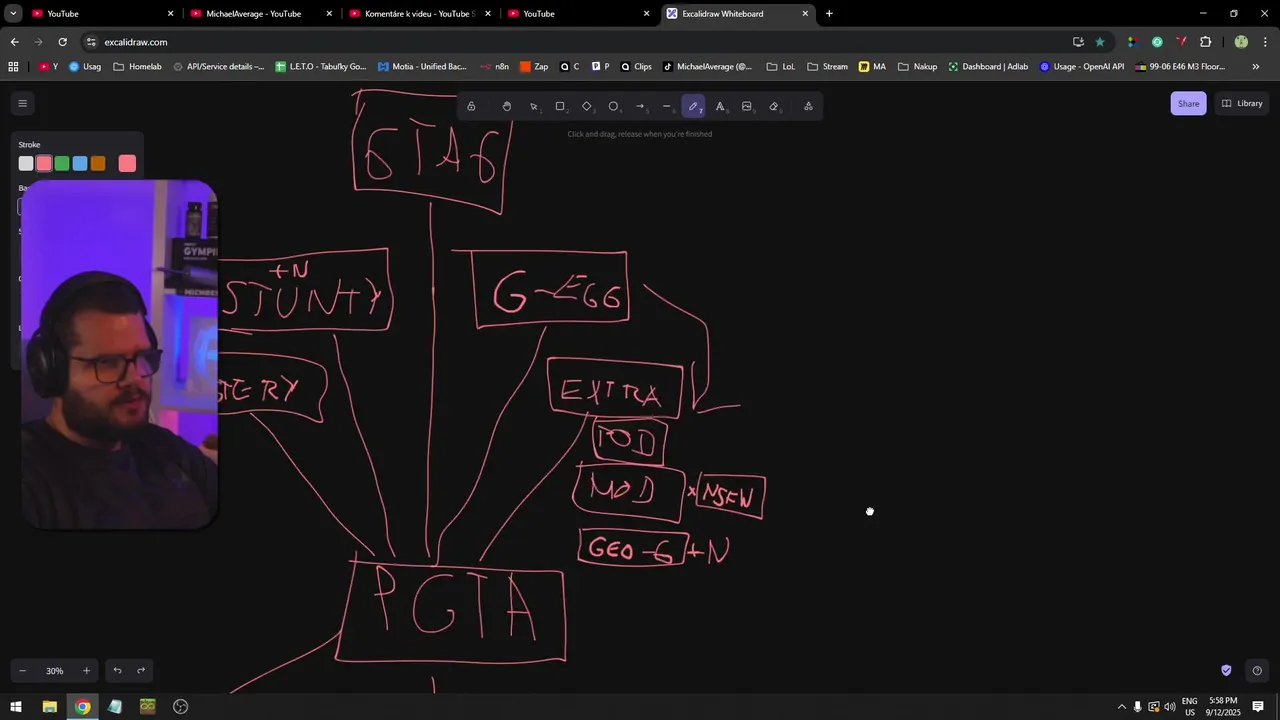The height and width of the screenshot is (720, 1280).
Task: Select the Line tool
Action: click(667, 106)
